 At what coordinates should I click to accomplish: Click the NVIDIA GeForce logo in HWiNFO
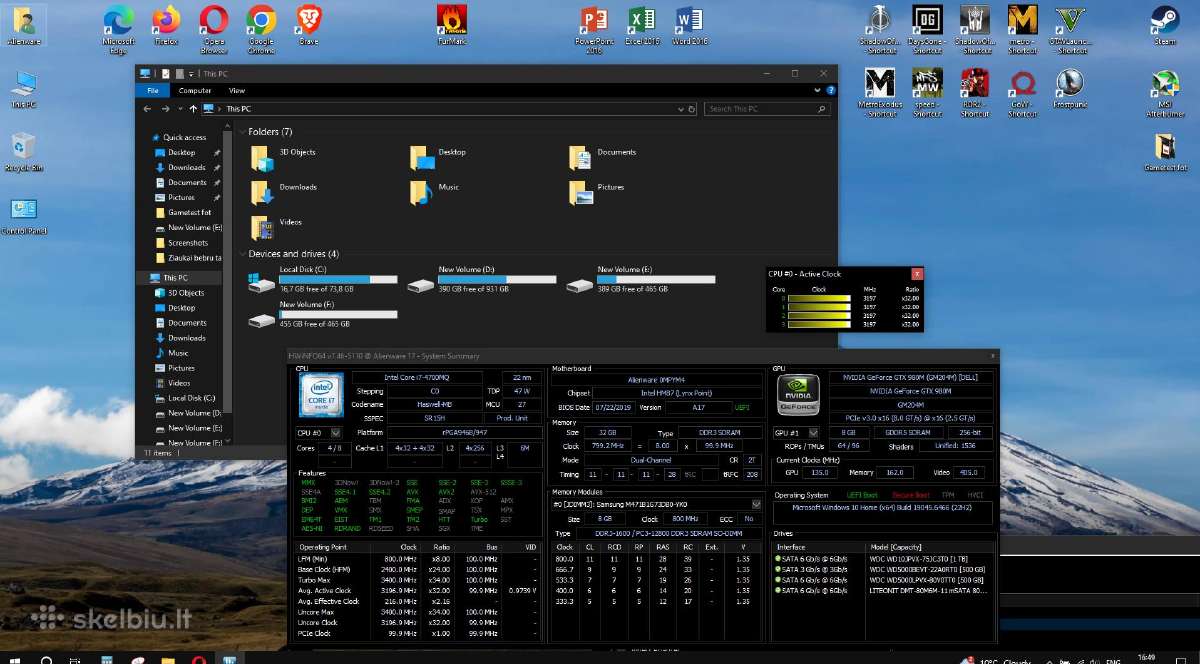pos(798,394)
